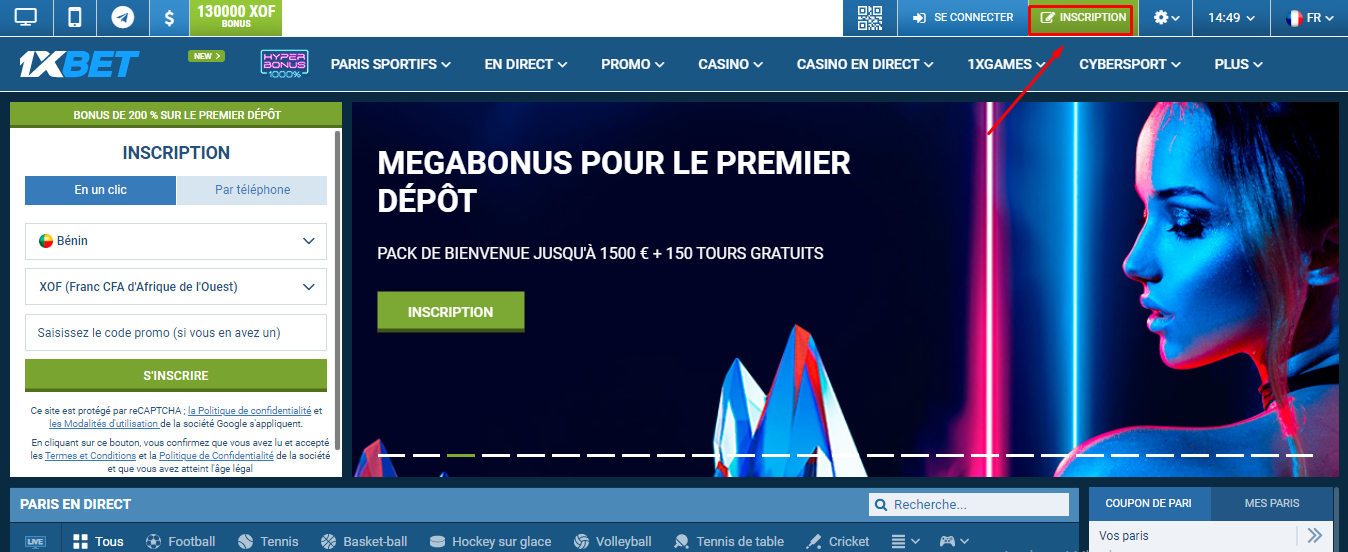Open the EN DIRECT menu
Viewport: 1348px width, 552px height.
coord(526,64)
